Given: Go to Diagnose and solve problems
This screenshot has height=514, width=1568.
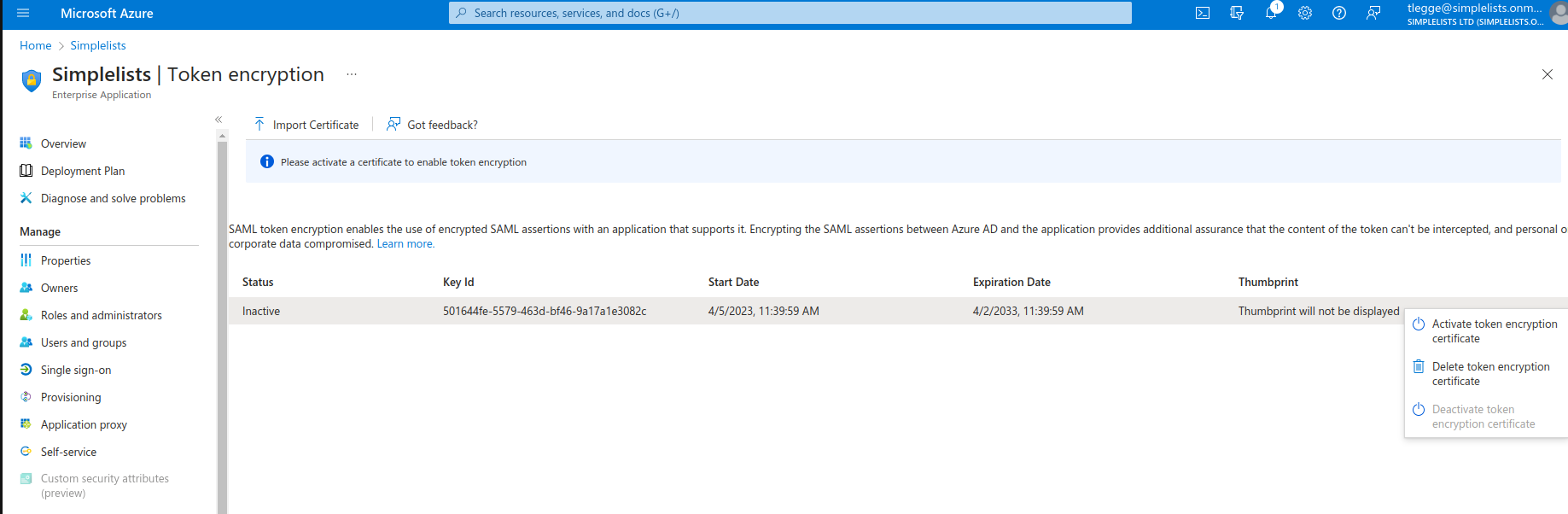Looking at the screenshot, I should [x=113, y=198].
